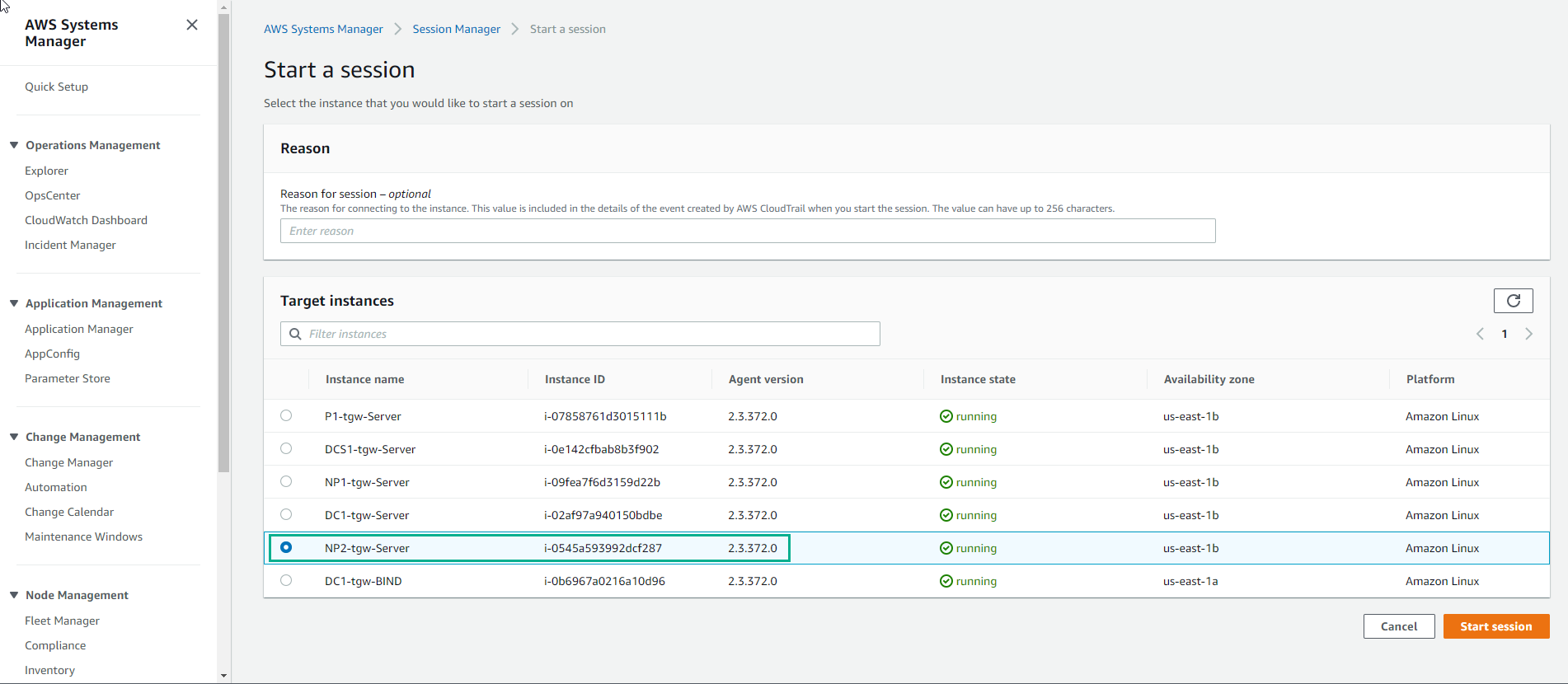Click the Instance state column header
This screenshot has width=1568, height=684.
(978, 379)
